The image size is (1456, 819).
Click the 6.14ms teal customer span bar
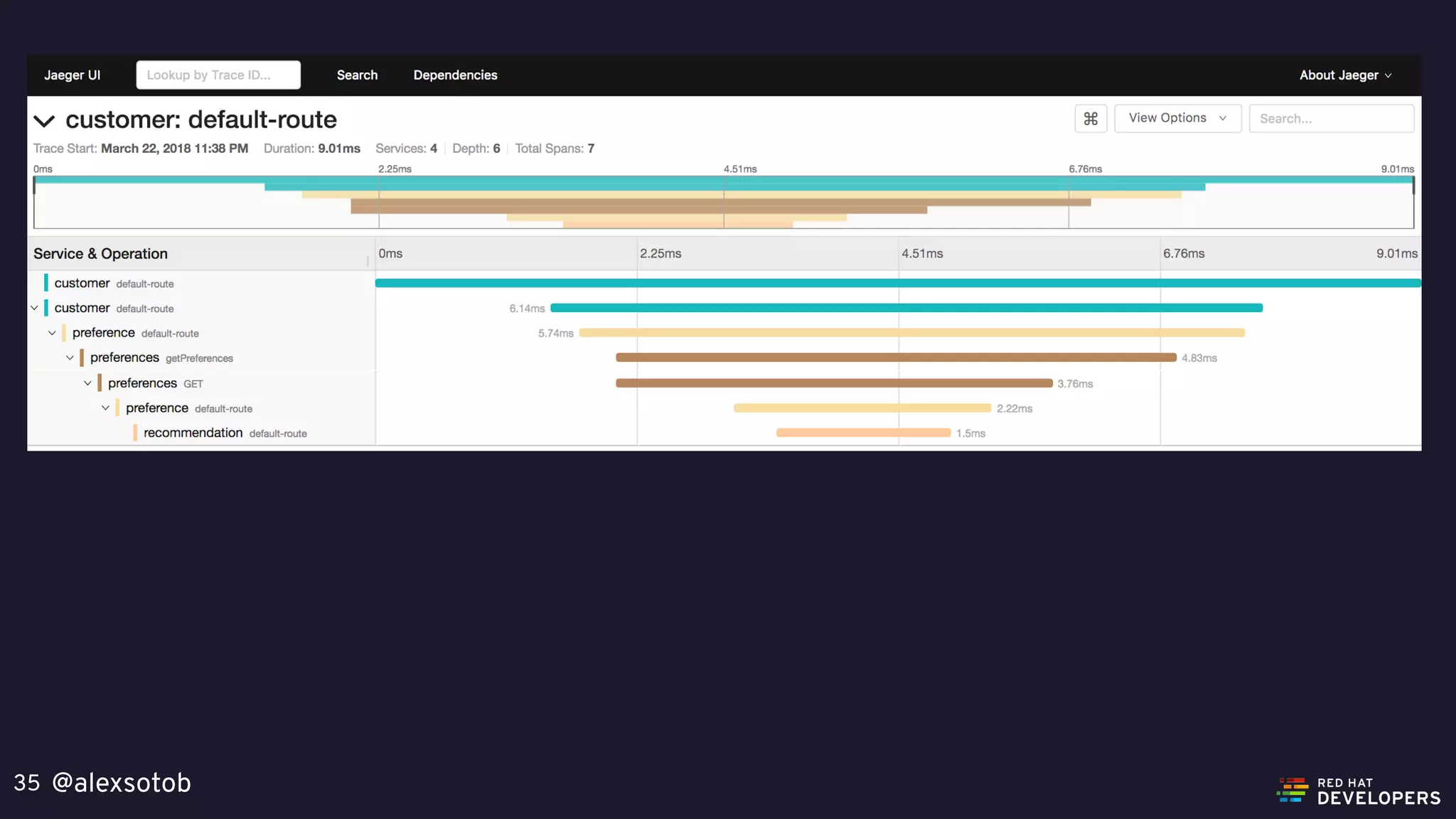(906, 308)
